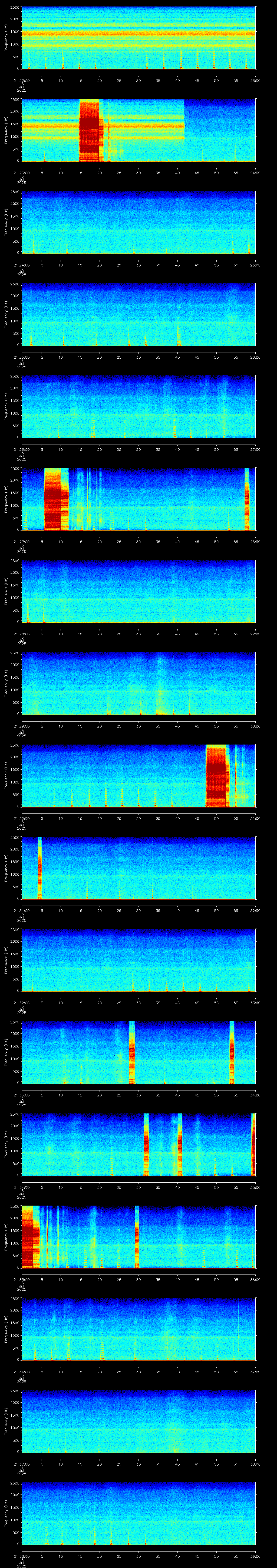Click the narrow red burst in the 21:31:00 spectrogram
Screen dimensions: 277x1568
[39, 868]
